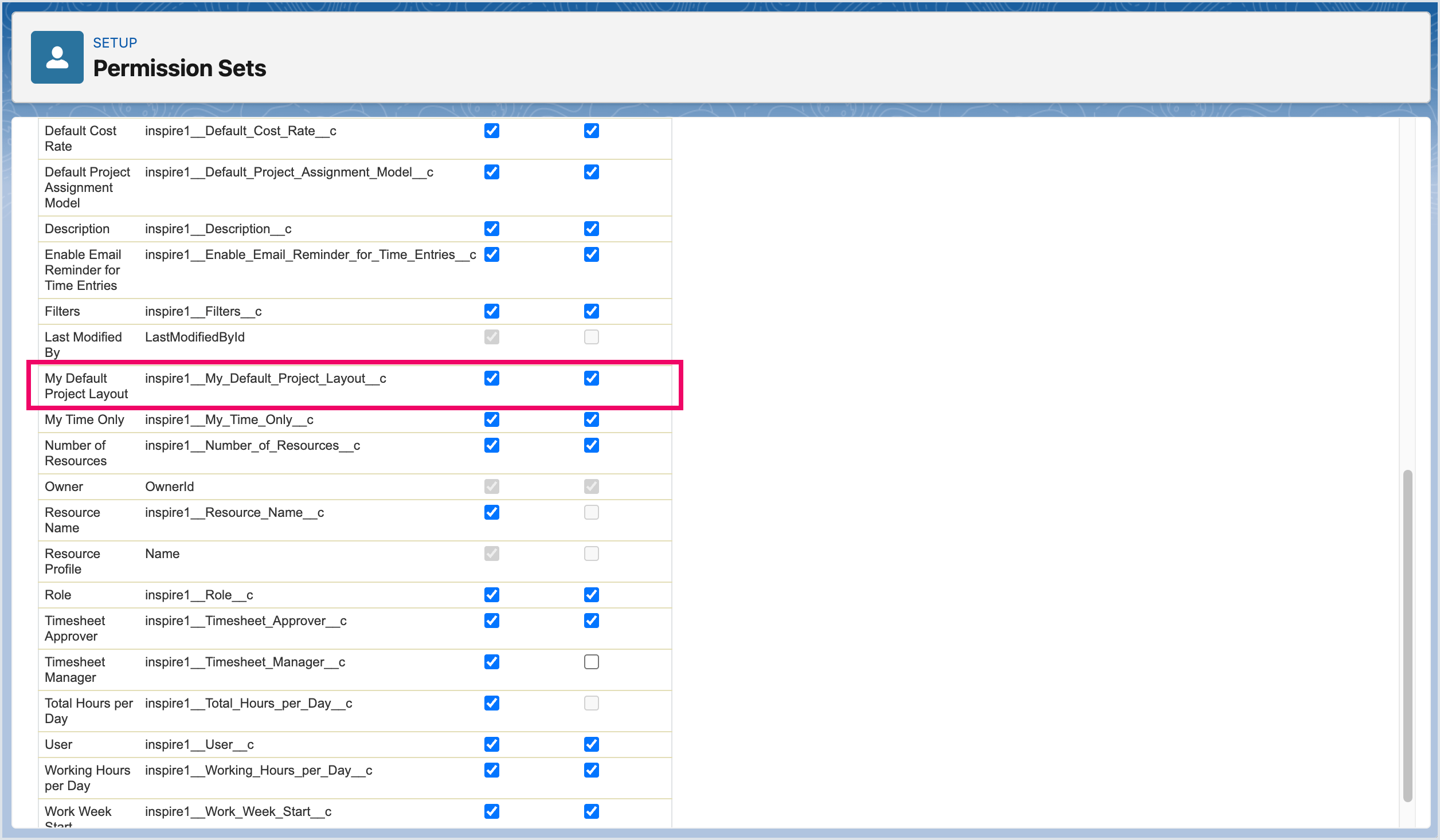Toggle edit access for Work Week Start

(591, 812)
